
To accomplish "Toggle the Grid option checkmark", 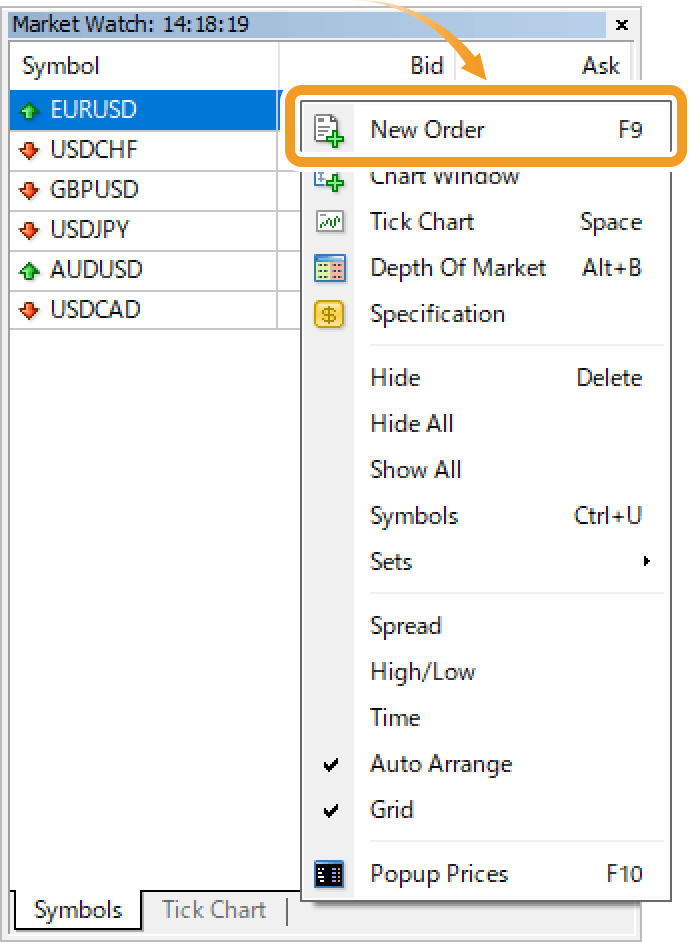I will [x=330, y=810].
